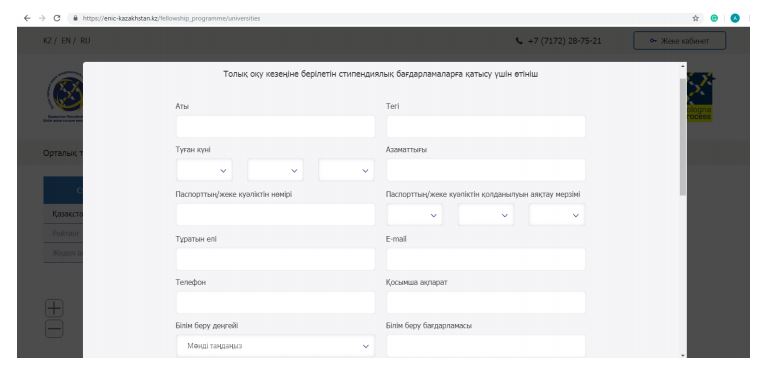Image resolution: width=764 pixels, height=365 pixels.
Task: Click the Тұратын елі country field
Action: 275,259
